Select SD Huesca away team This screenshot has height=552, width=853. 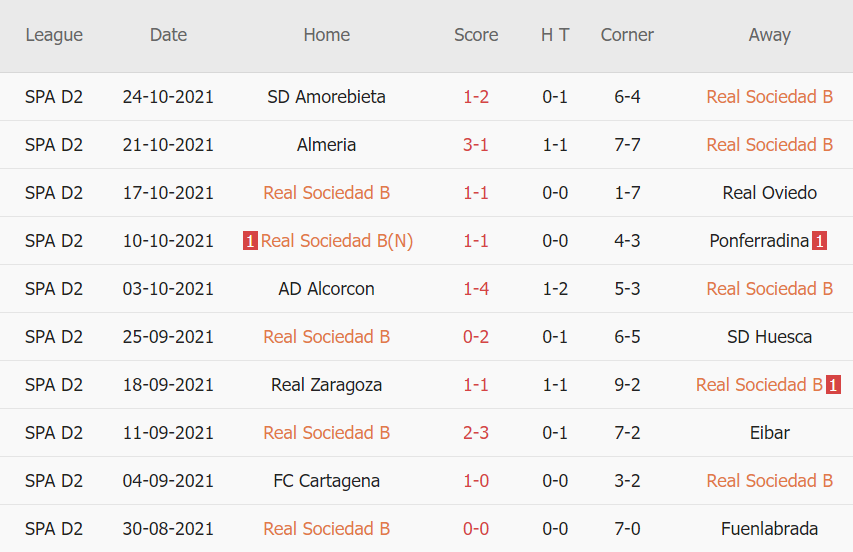tap(769, 337)
